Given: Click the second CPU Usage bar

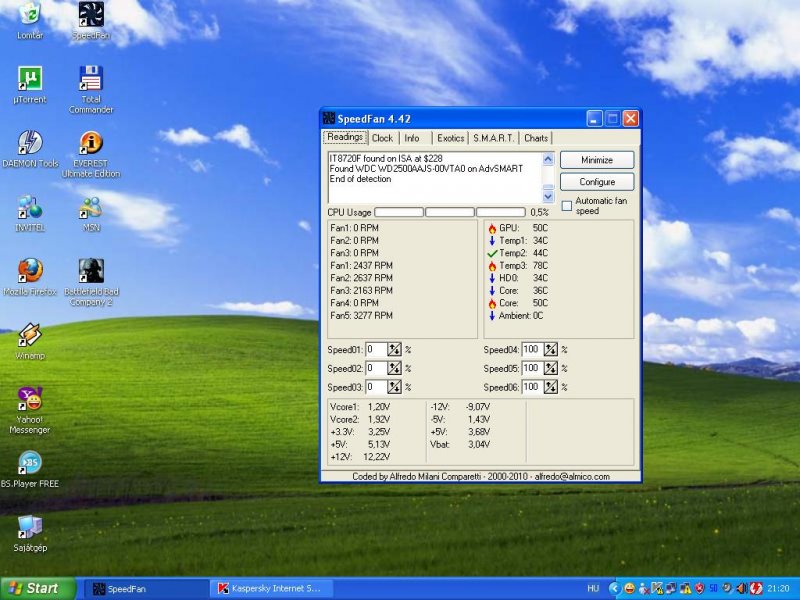Looking at the screenshot, I should tap(449, 212).
